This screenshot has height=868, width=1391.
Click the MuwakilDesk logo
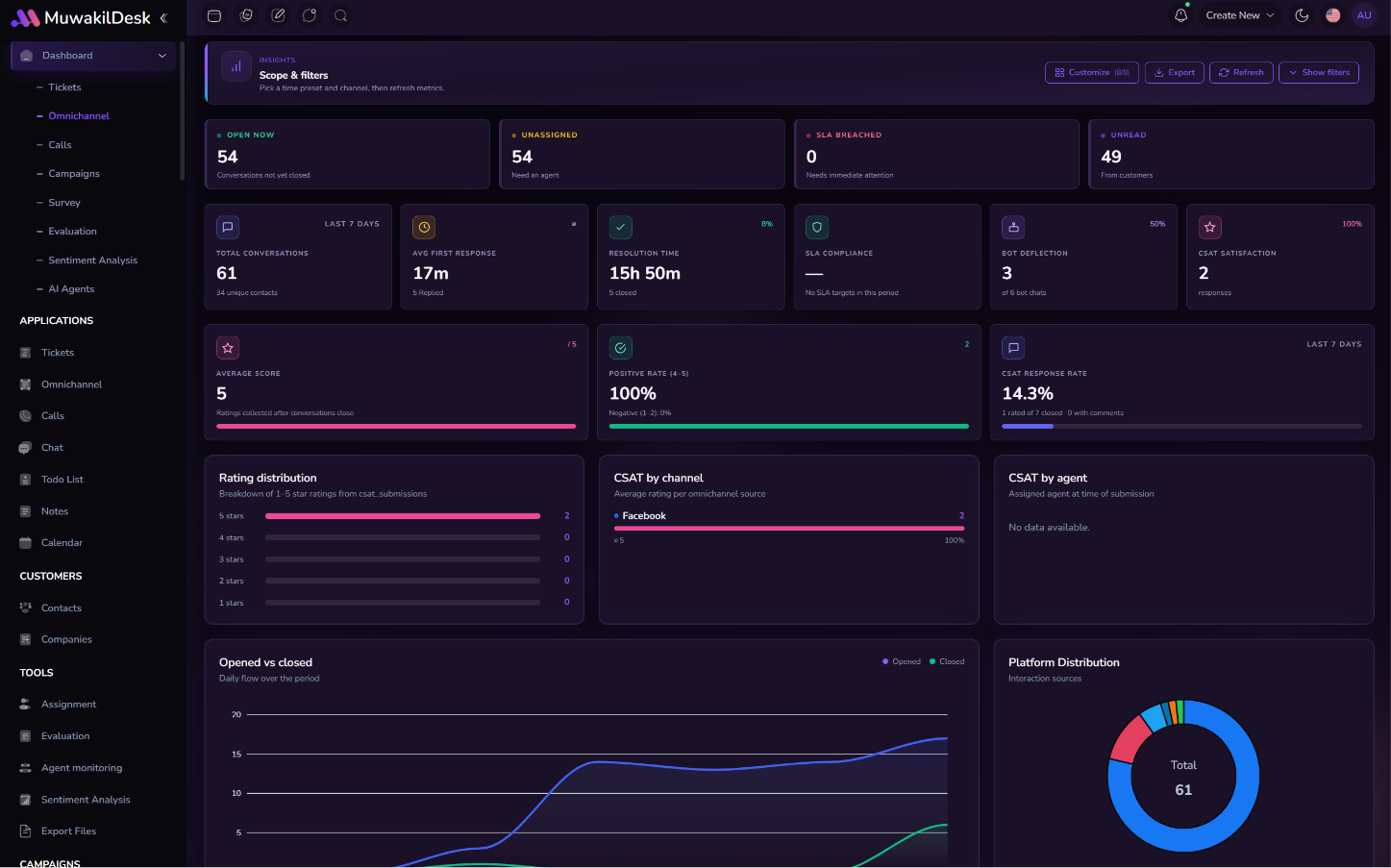(x=81, y=17)
